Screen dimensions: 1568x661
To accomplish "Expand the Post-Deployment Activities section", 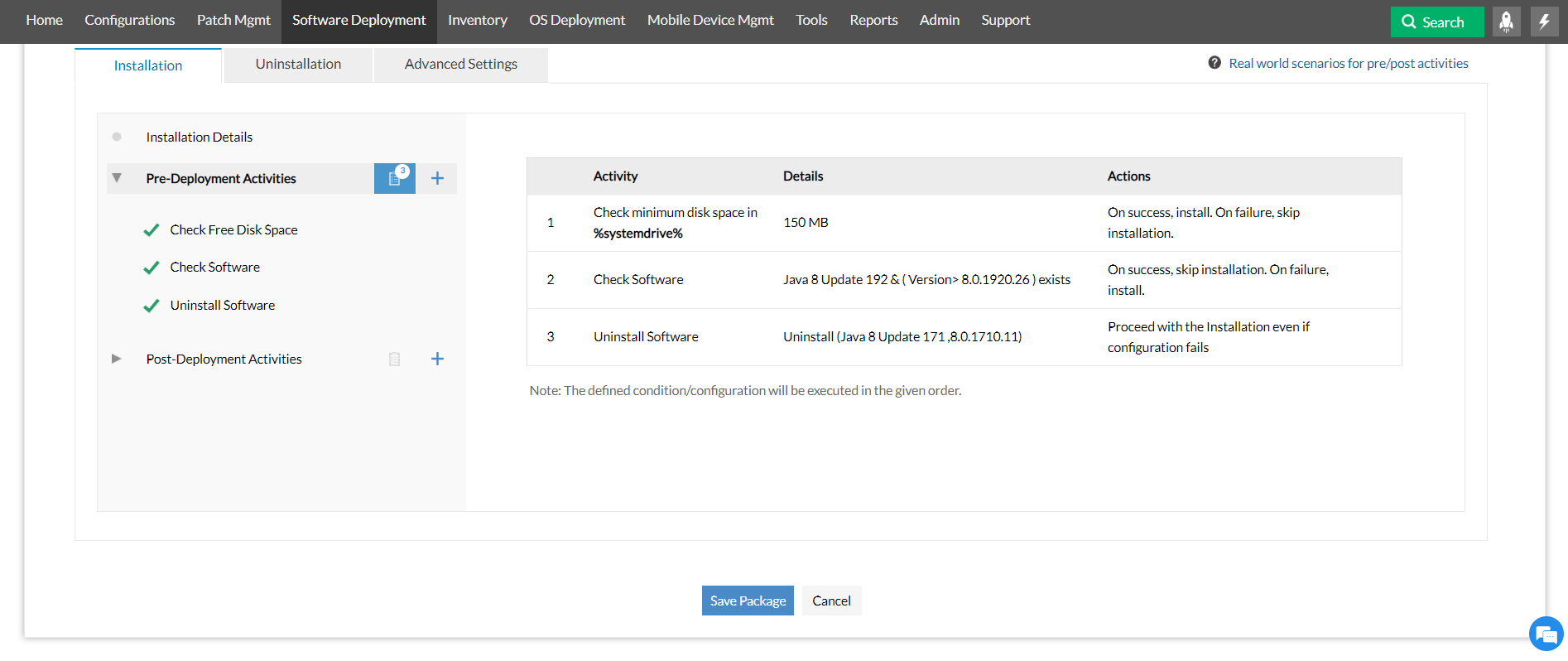I will (x=117, y=359).
